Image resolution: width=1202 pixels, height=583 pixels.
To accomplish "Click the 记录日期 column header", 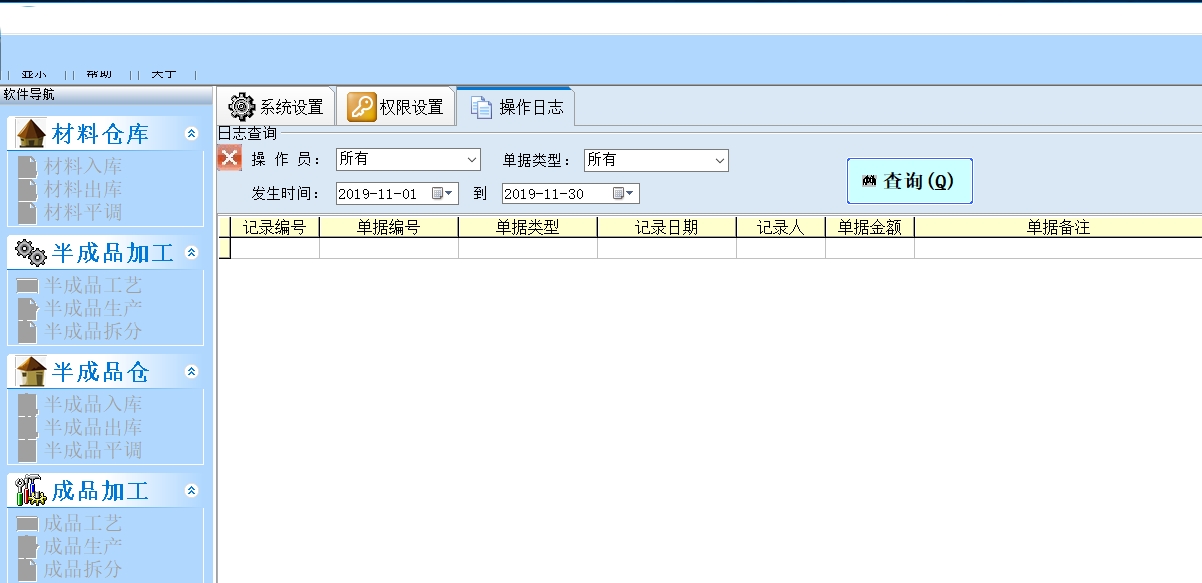I will [x=667, y=227].
